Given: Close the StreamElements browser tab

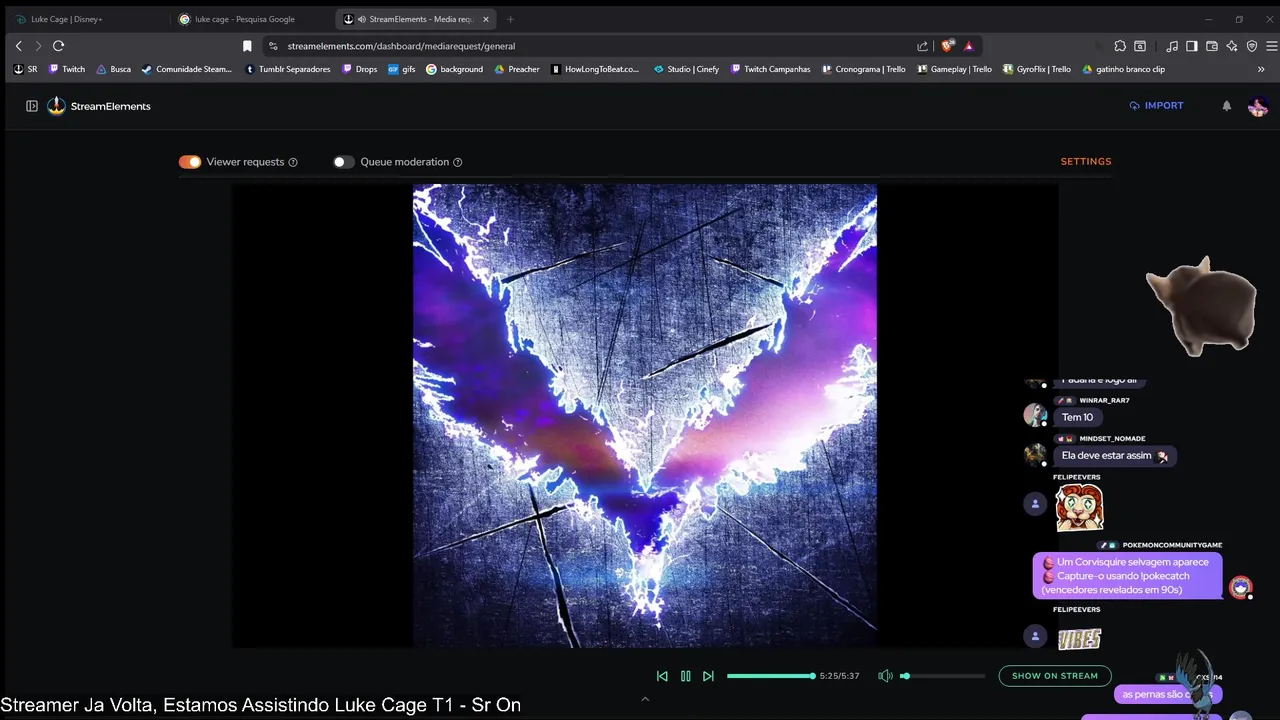Looking at the screenshot, I should pos(485,19).
